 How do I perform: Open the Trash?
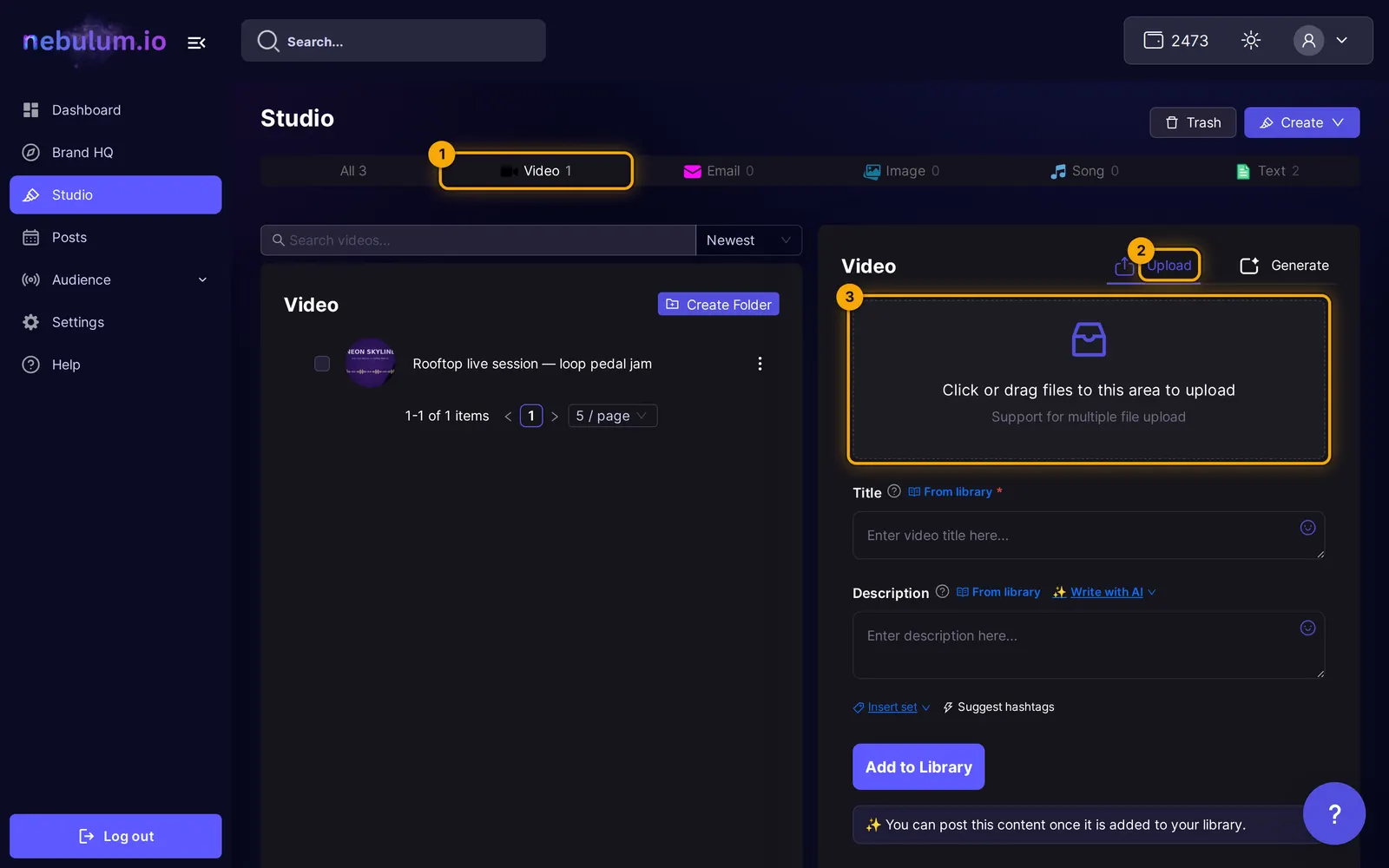coord(1193,122)
